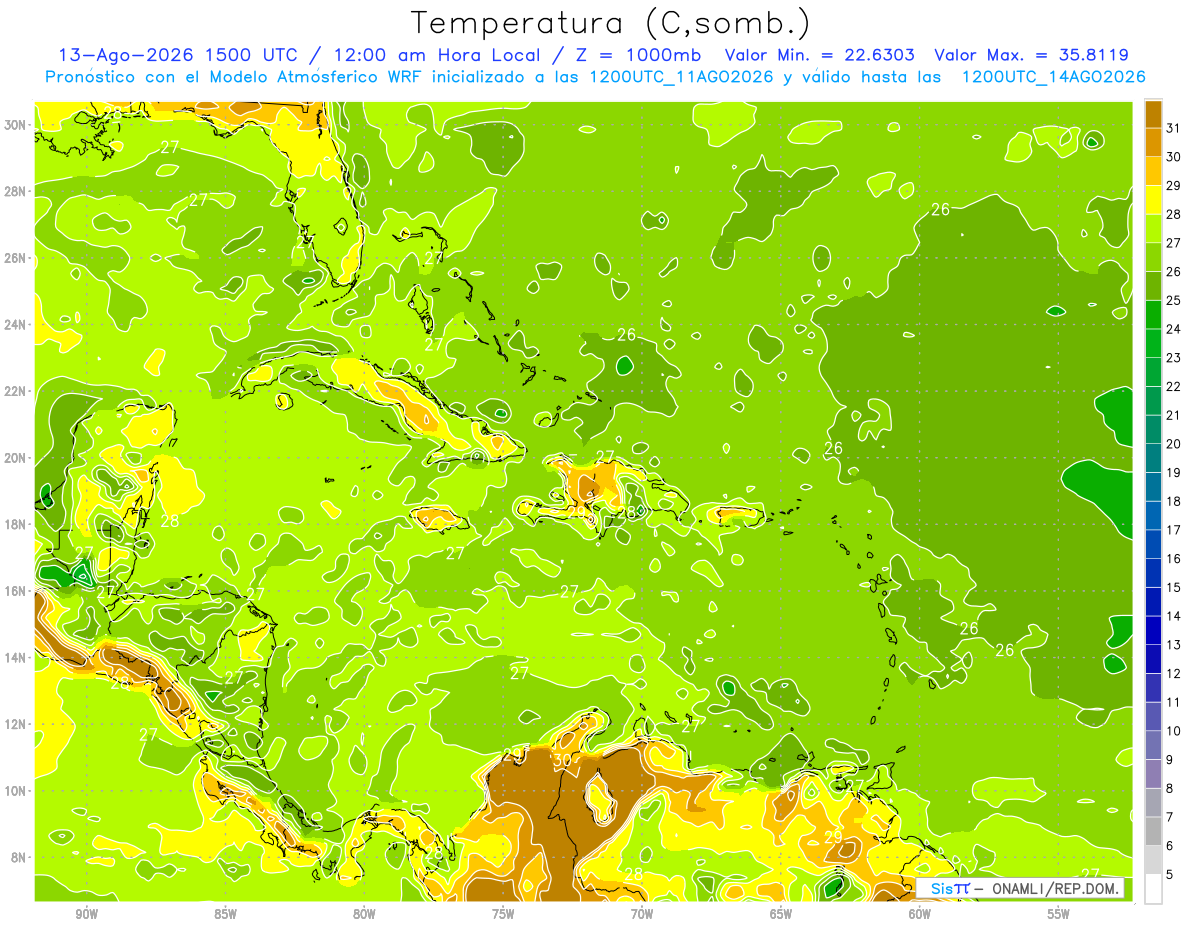Click the valid-until time '1200UTC_14AGO2026'
Image resolution: width=1200 pixels, height=927 pixels.
[1053, 77]
